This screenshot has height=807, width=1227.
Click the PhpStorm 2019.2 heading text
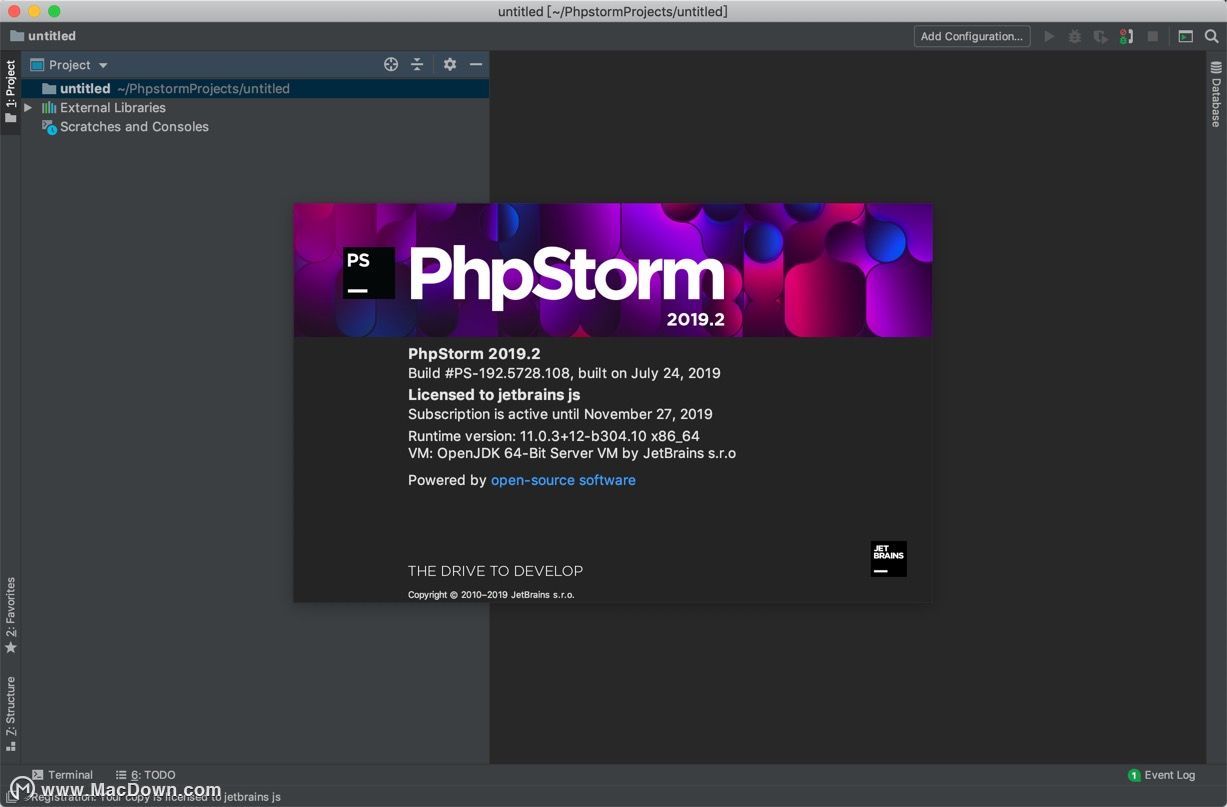point(474,353)
